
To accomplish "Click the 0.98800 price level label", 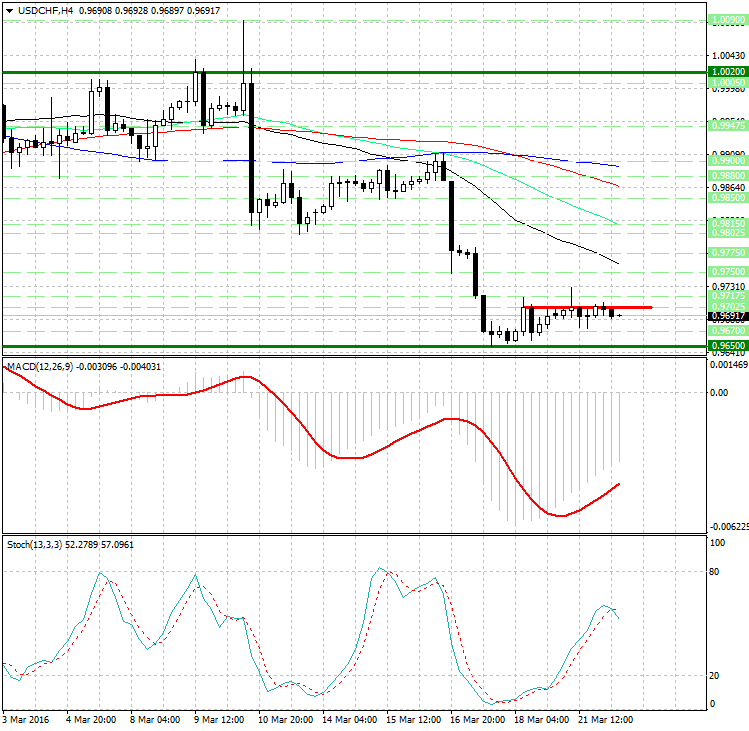I will (x=728, y=176).
